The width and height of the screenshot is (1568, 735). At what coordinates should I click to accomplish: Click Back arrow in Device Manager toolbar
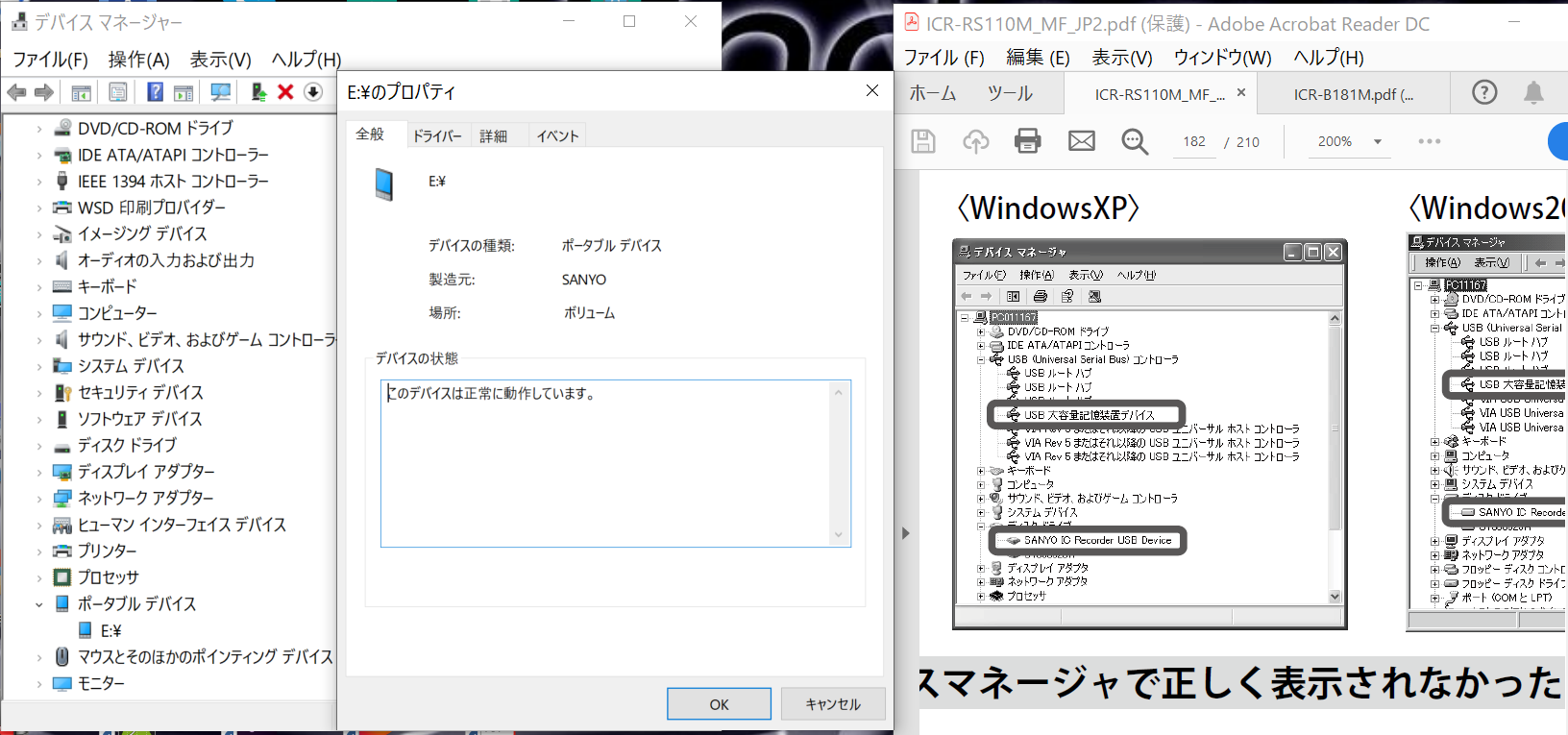pos(16,92)
